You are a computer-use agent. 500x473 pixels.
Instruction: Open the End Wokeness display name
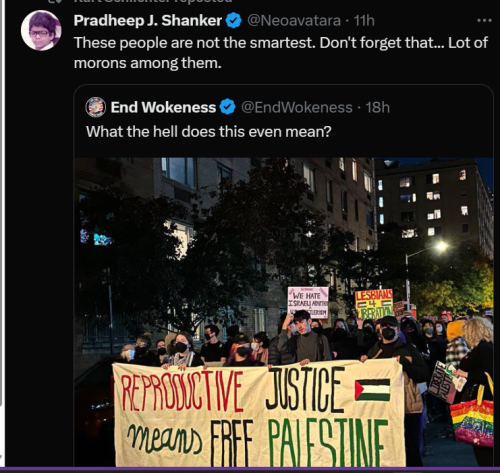(x=163, y=107)
